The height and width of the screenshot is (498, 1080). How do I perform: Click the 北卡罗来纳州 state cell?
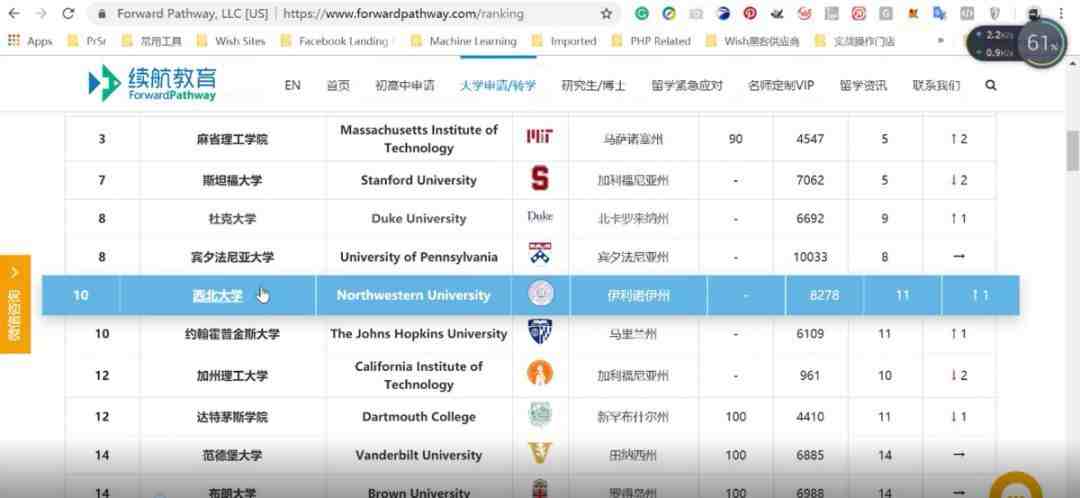[632, 219]
